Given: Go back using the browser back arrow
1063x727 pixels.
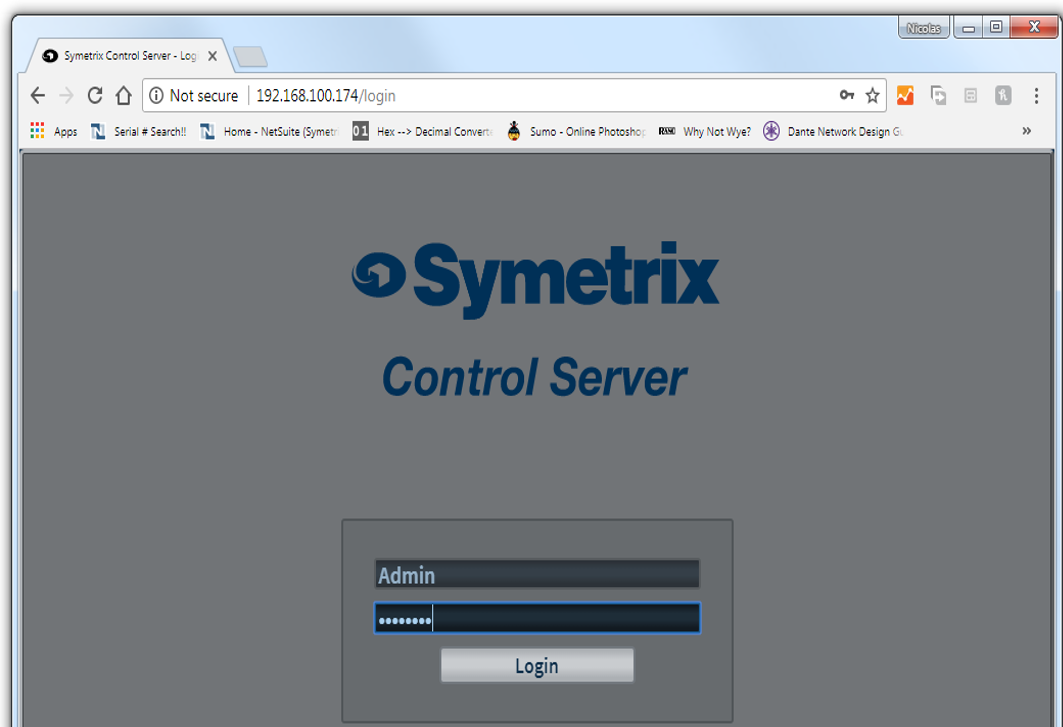Looking at the screenshot, I should pyautogui.click(x=38, y=96).
